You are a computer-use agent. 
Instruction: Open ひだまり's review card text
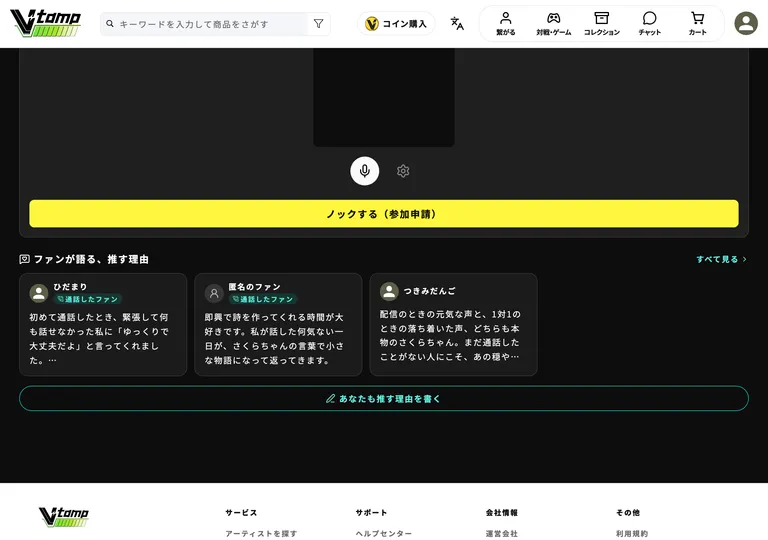point(99,338)
